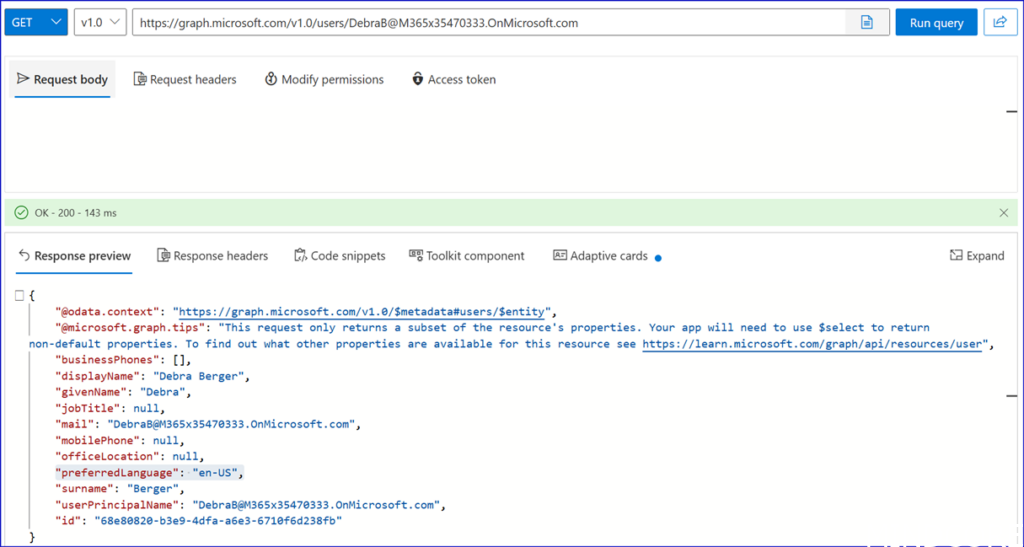Click the Expand response icon
Screen dimensions: 1024x547
coord(976,256)
